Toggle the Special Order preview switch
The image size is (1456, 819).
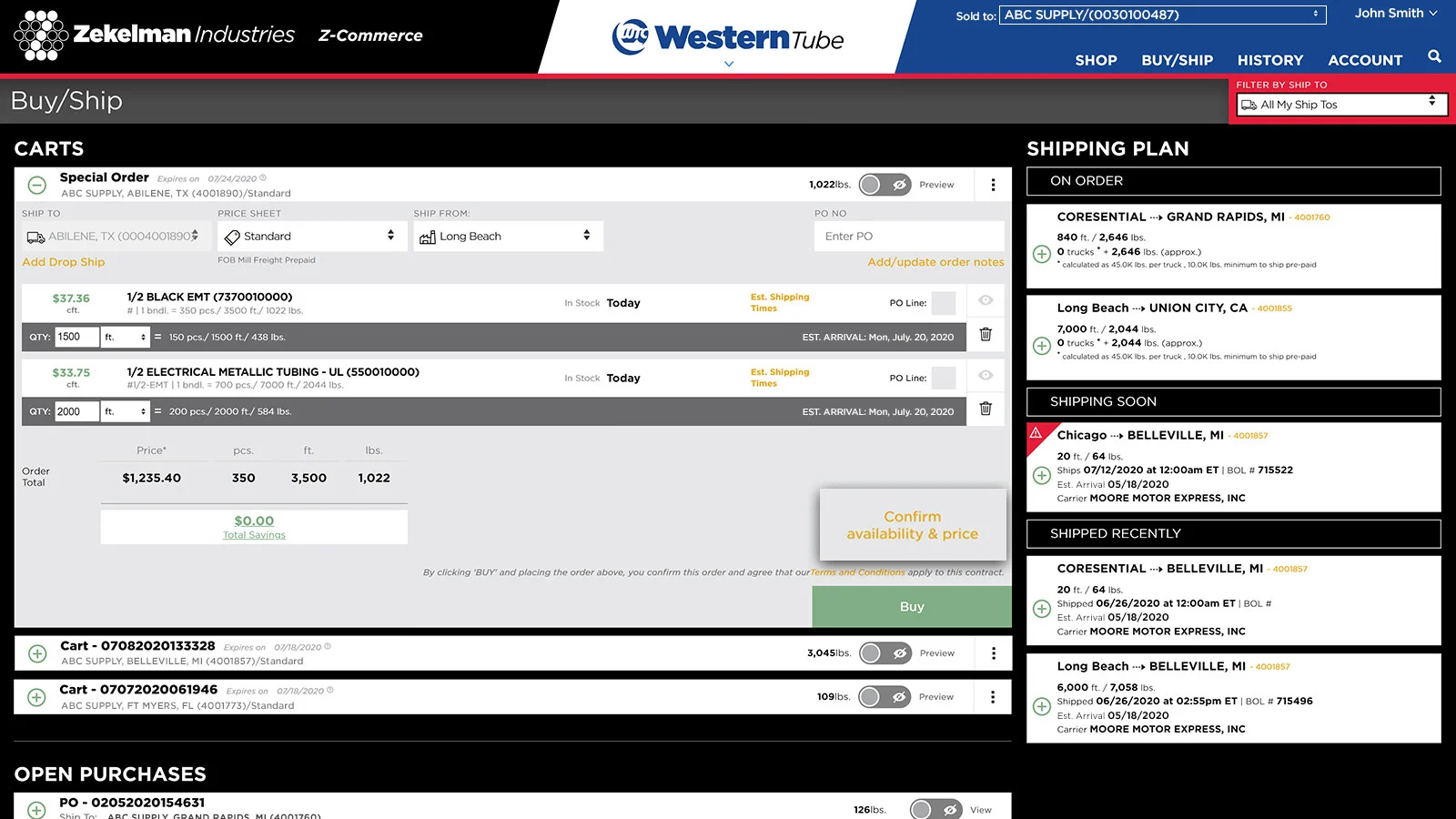[885, 185]
